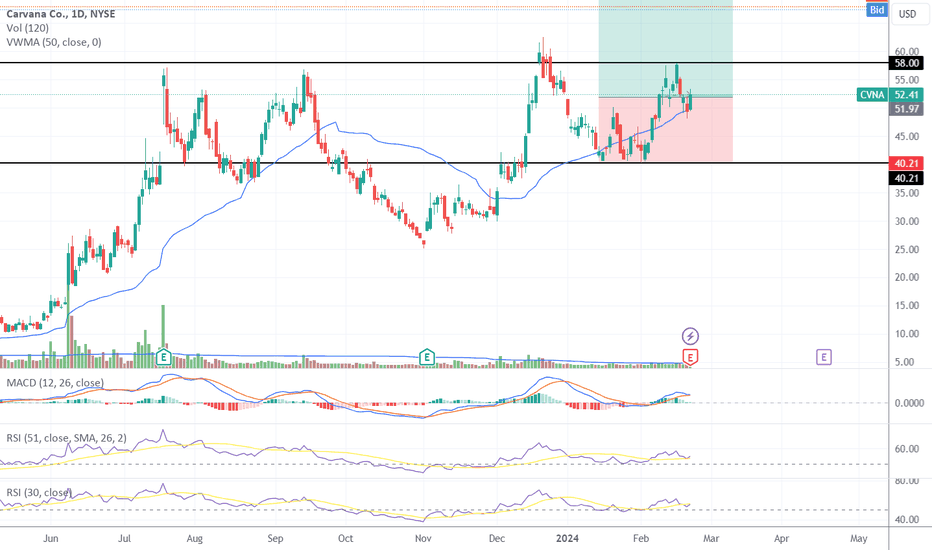Click the blue Bid price label
The width and height of the screenshot is (932, 550).
pos(877,10)
